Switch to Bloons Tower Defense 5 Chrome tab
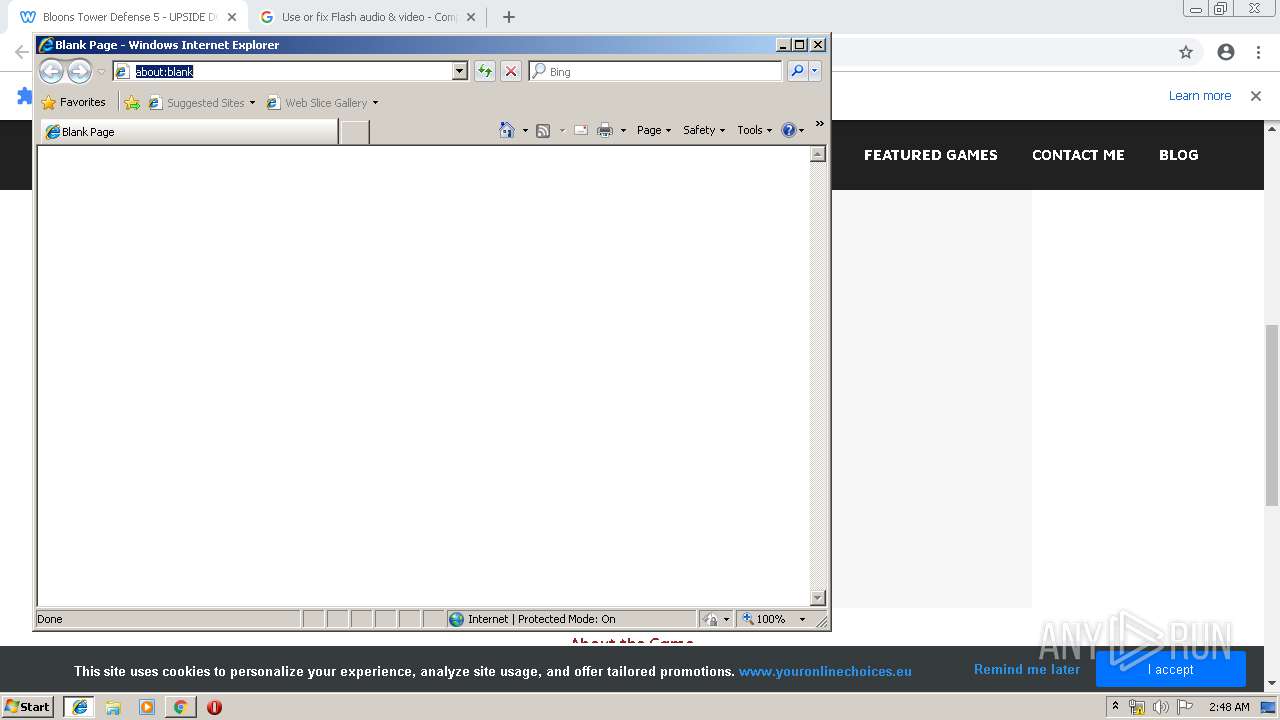The image size is (1280, 720). [127, 17]
